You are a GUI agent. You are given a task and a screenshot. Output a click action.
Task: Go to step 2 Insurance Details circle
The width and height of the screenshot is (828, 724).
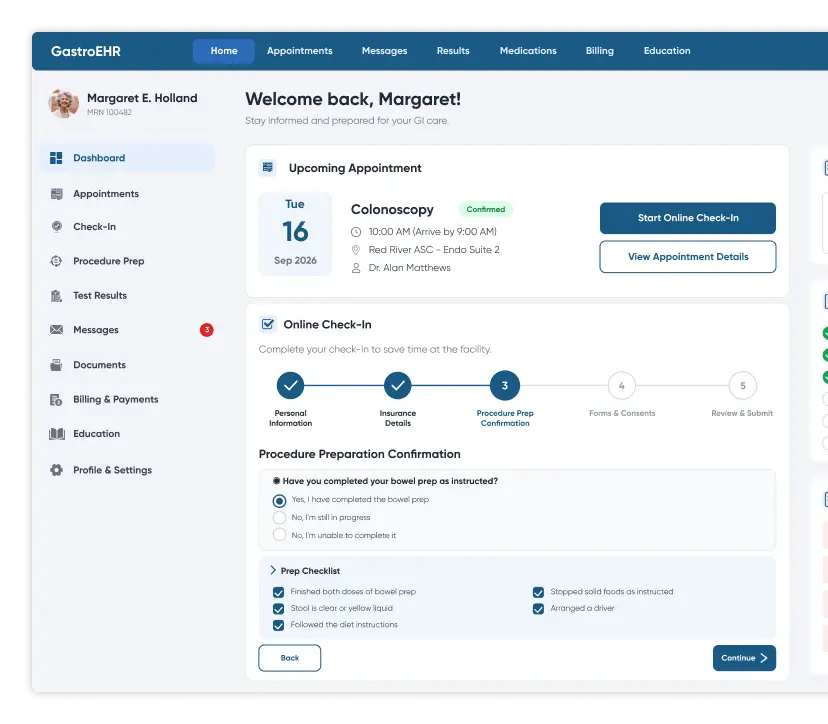tap(398, 385)
